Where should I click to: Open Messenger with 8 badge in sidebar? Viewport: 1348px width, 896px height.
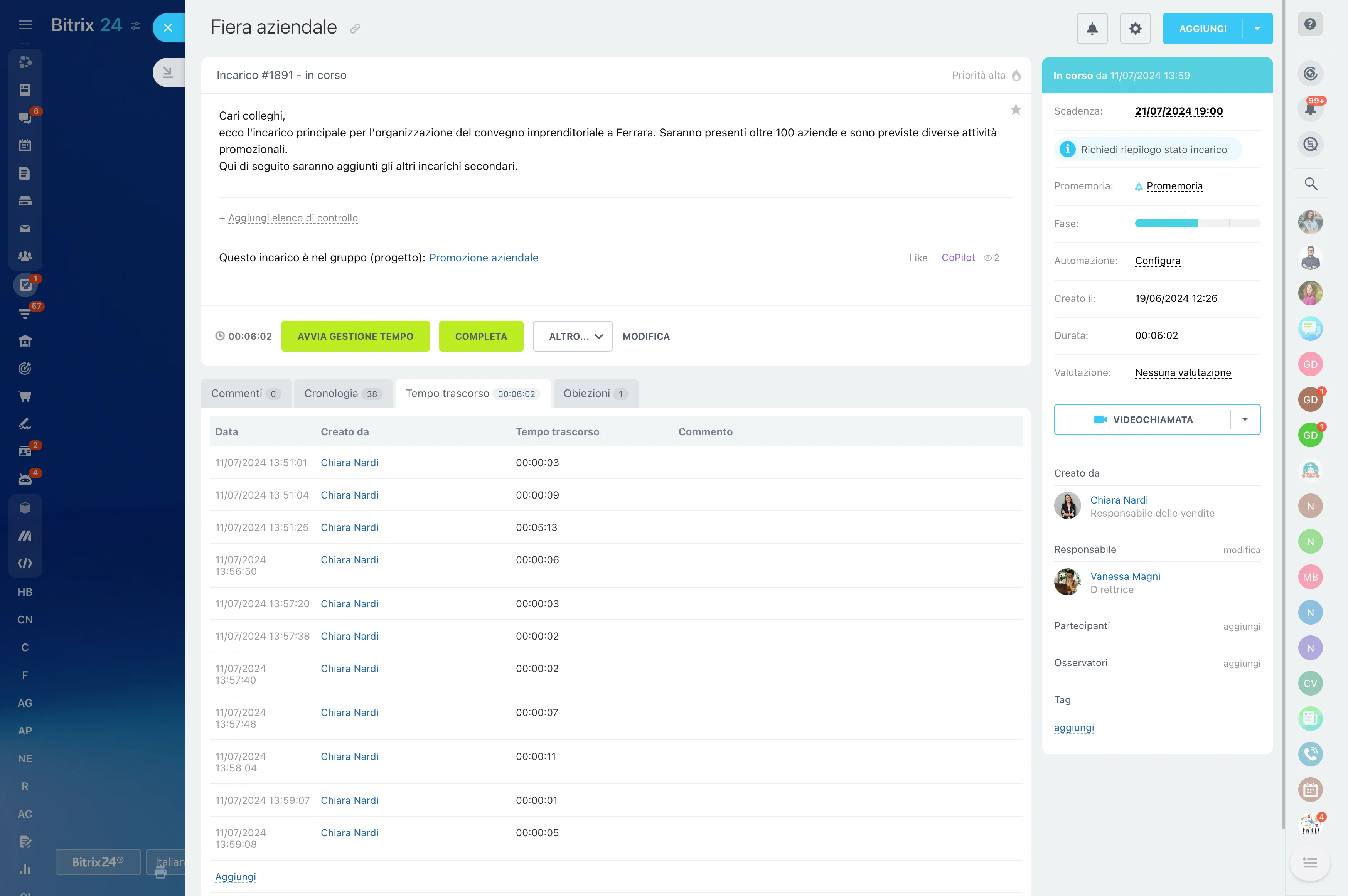pos(25,117)
